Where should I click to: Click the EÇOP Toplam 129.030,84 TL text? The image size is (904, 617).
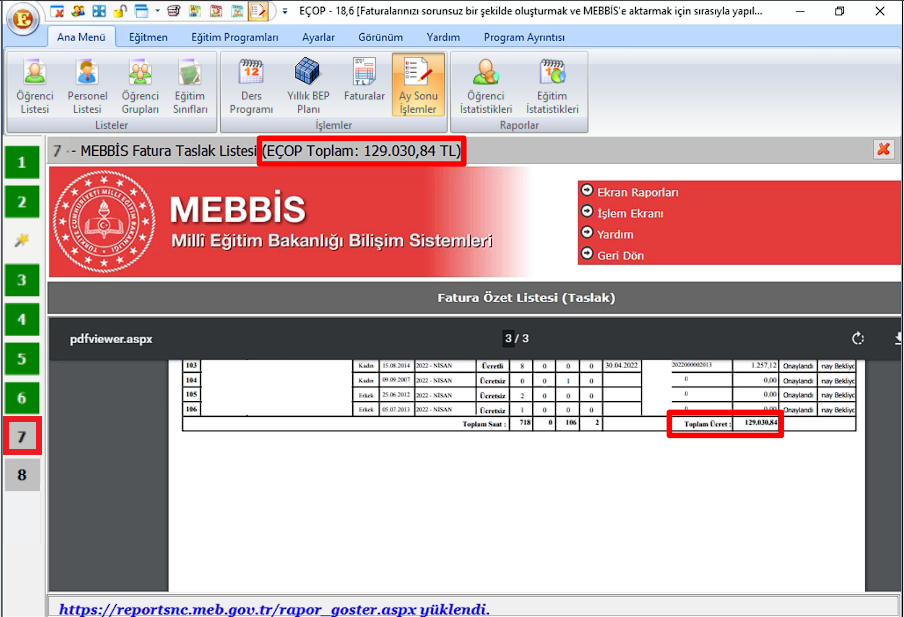pos(361,151)
